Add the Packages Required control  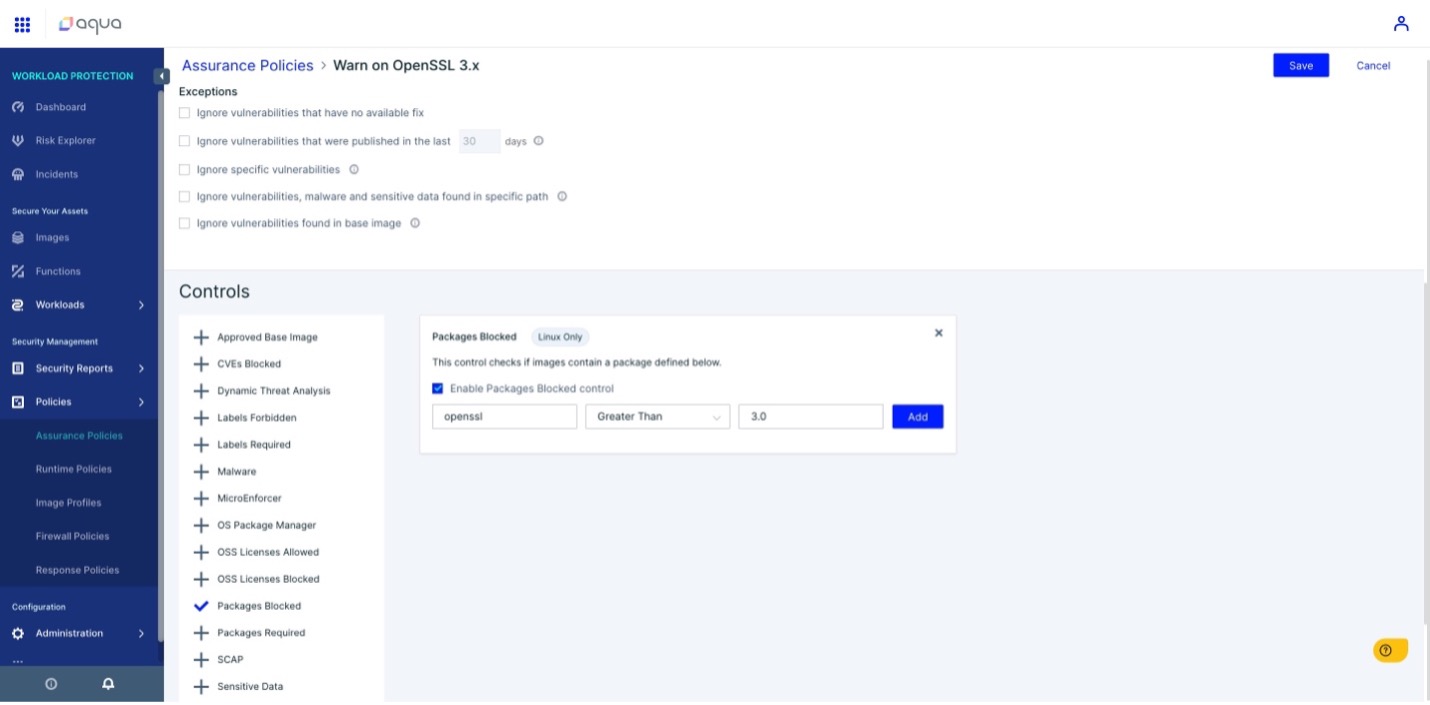[x=201, y=633]
